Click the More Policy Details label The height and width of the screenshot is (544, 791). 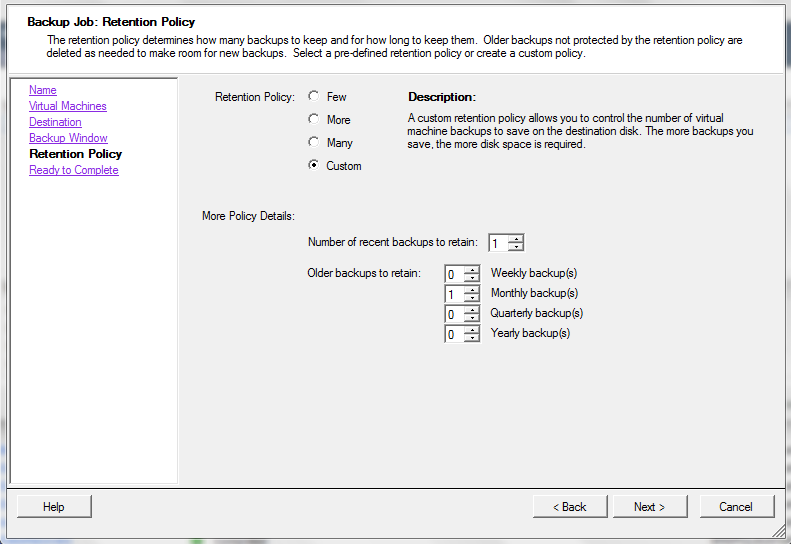click(248, 216)
